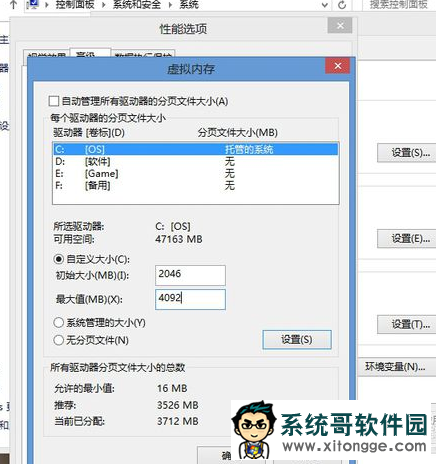This screenshot has height=465, width=436.
Task: Choose System managed size option
Action: tap(58, 322)
